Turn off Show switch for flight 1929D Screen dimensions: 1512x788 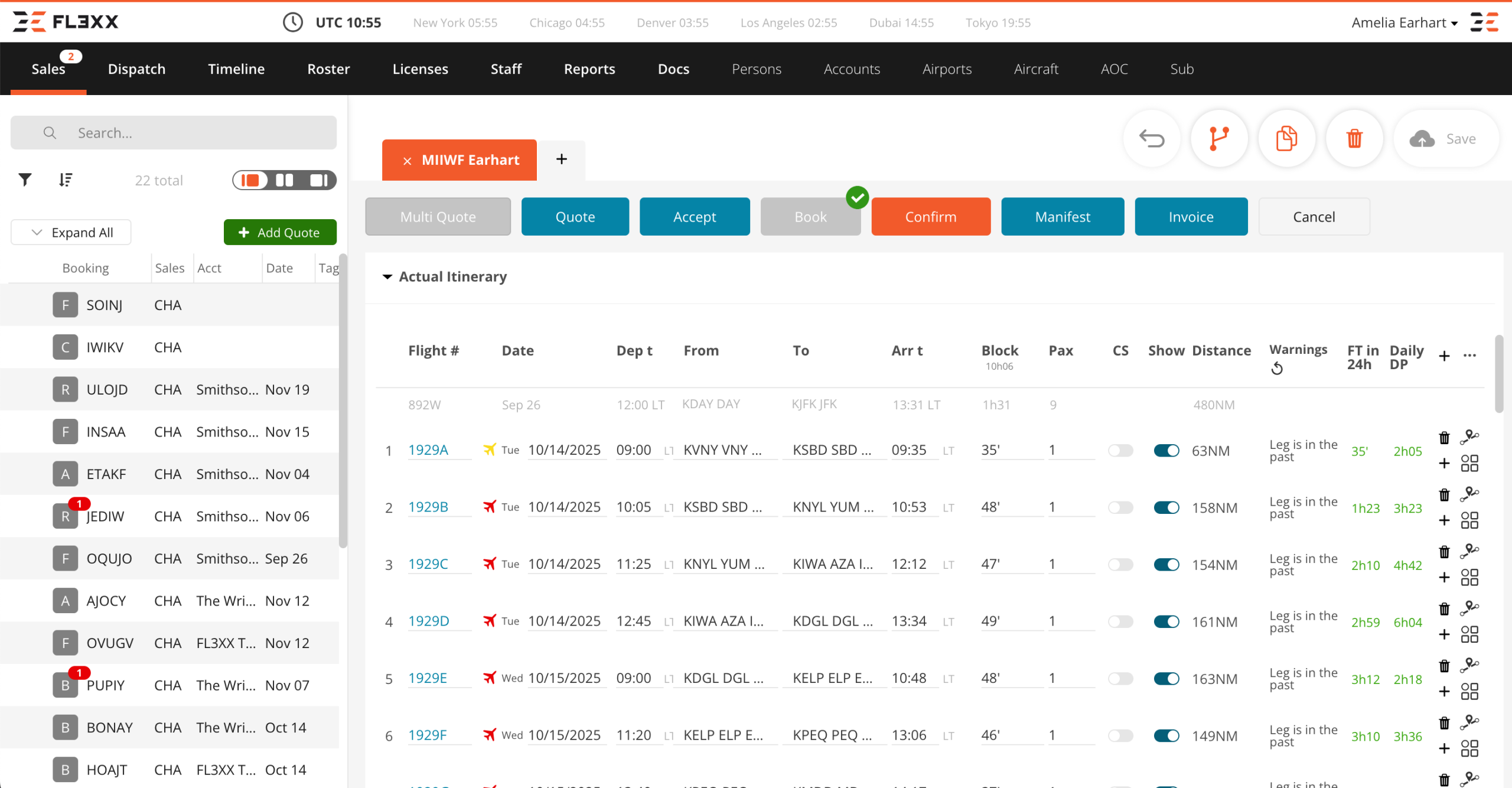1166,621
